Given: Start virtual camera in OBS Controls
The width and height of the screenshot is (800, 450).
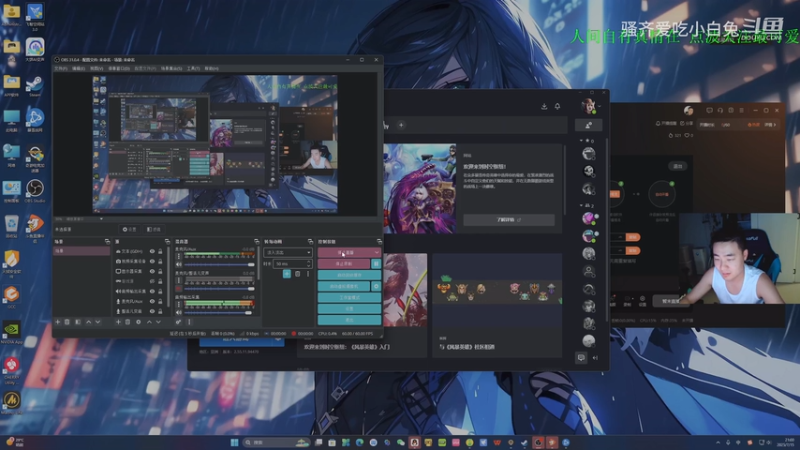Looking at the screenshot, I should [344, 286].
